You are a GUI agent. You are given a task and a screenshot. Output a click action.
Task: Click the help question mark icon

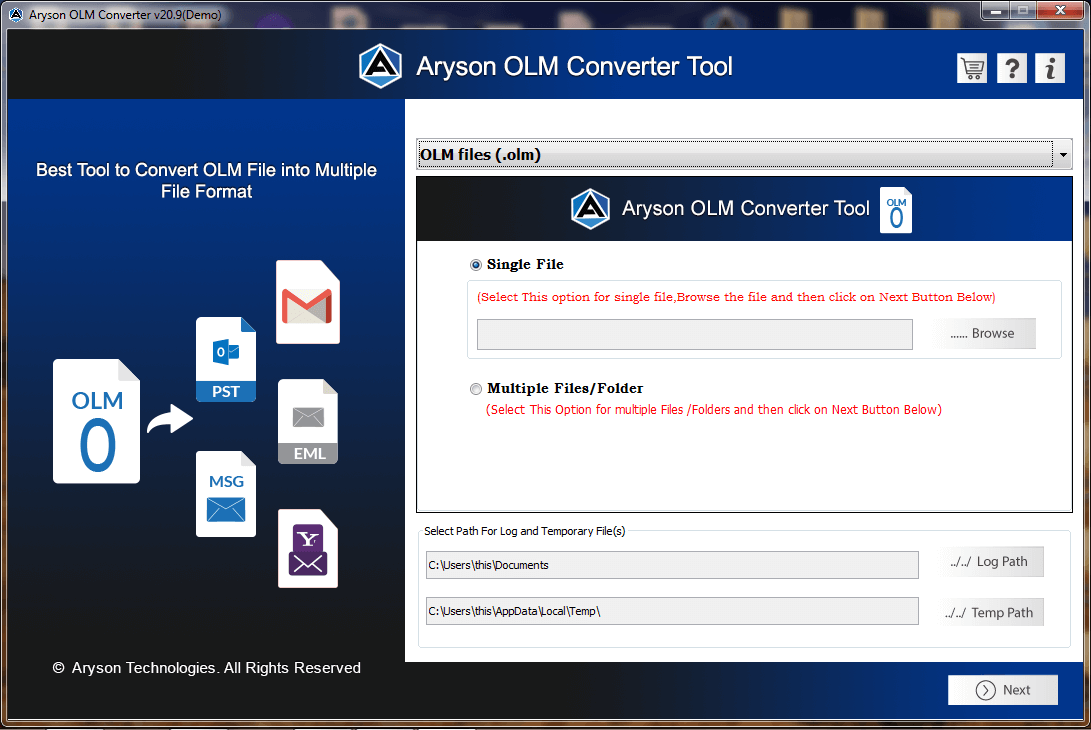click(x=1011, y=68)
